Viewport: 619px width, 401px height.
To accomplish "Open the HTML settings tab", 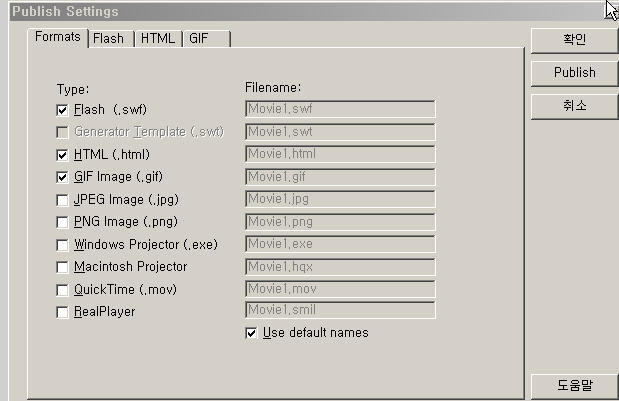I will 158,39.
